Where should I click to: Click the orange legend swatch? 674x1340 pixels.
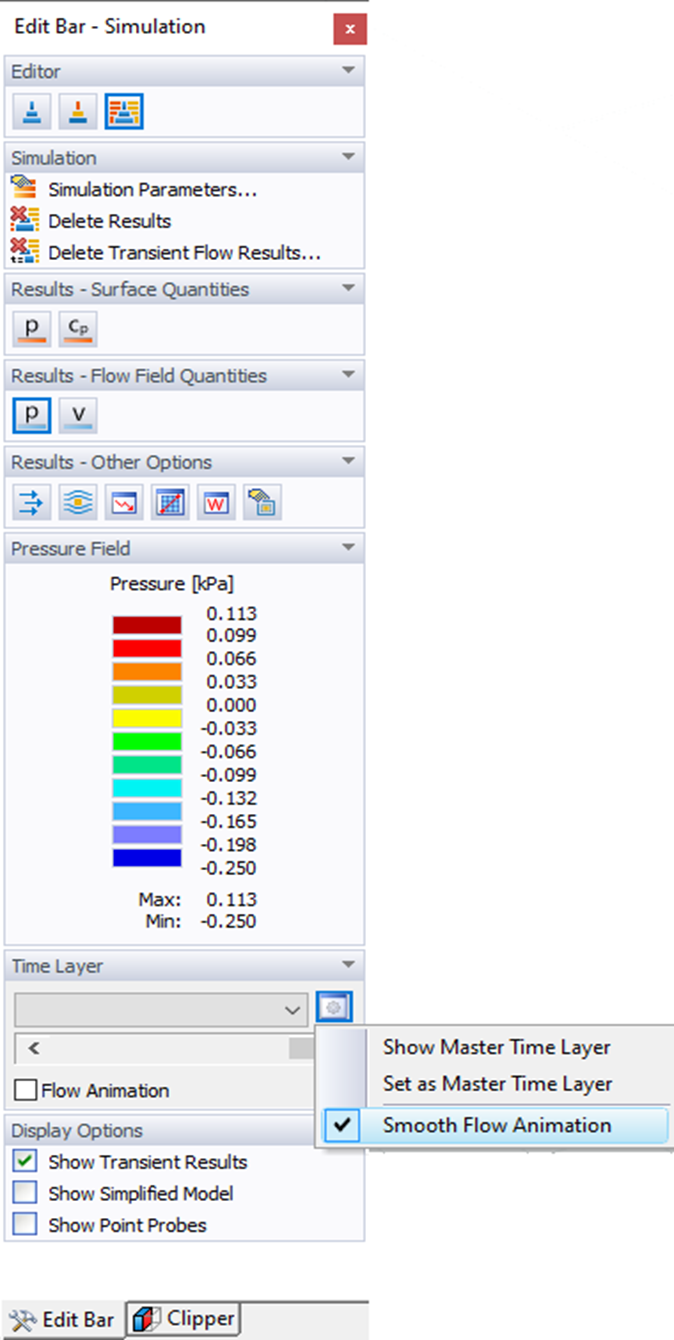pyautogui.click(x=147, y=671)
